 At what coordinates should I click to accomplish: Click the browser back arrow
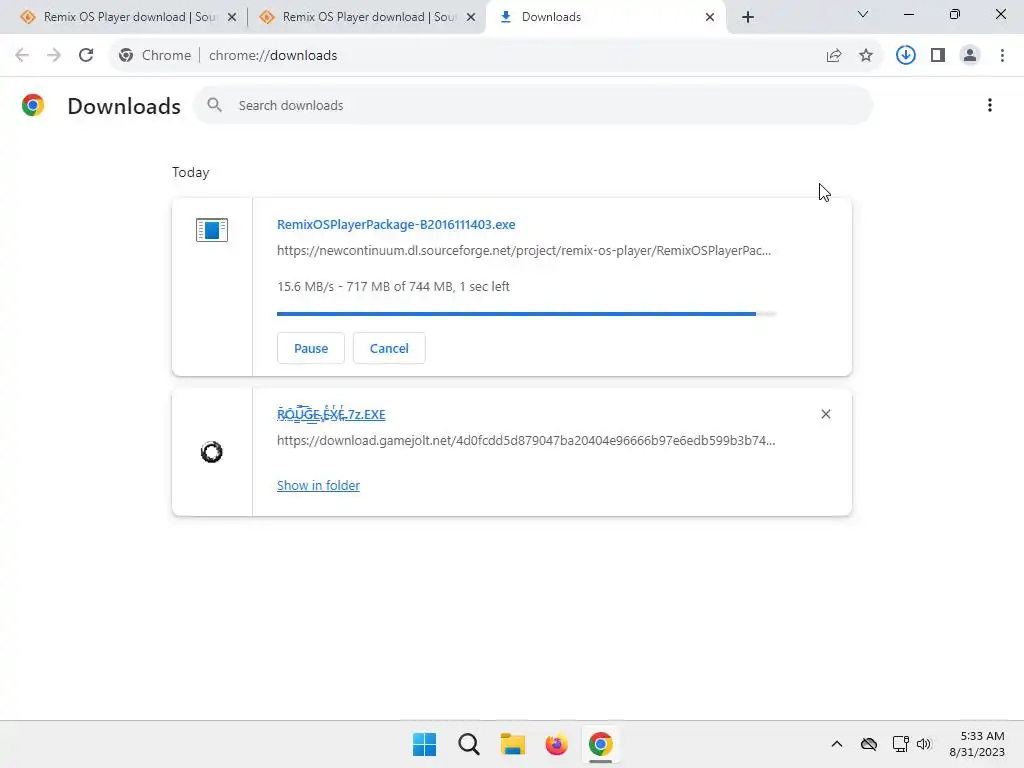click(22, 55)
